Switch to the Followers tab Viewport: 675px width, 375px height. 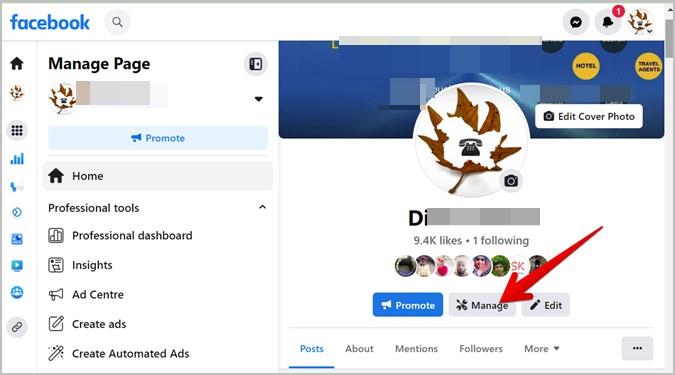(x=481, y=349)
